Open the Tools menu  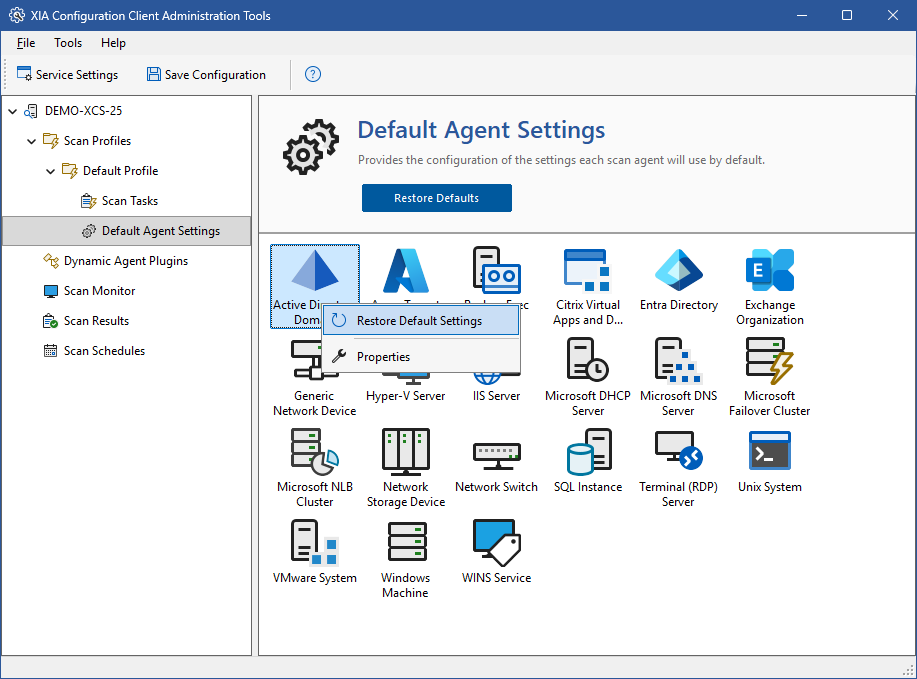click(x=68, y=43)
